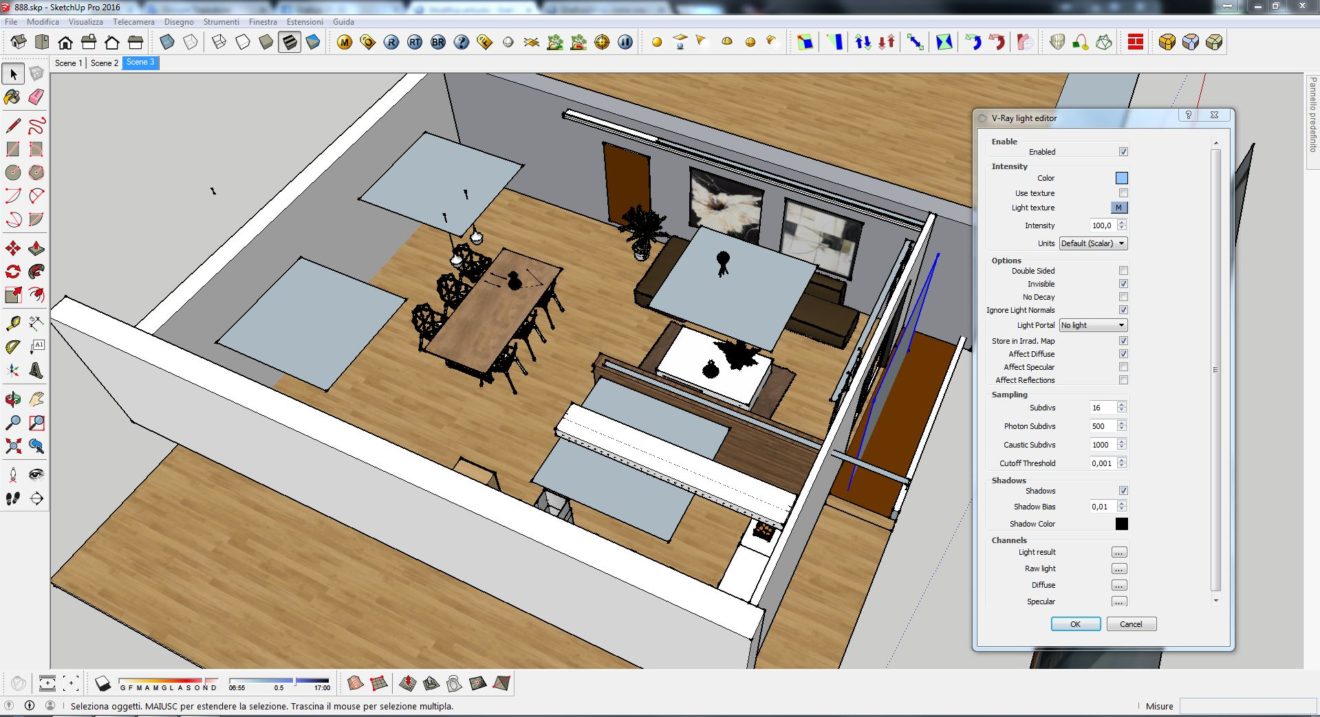Activate the Orbit tool
Screen dimensions: 1320x717
click(13, 399)
